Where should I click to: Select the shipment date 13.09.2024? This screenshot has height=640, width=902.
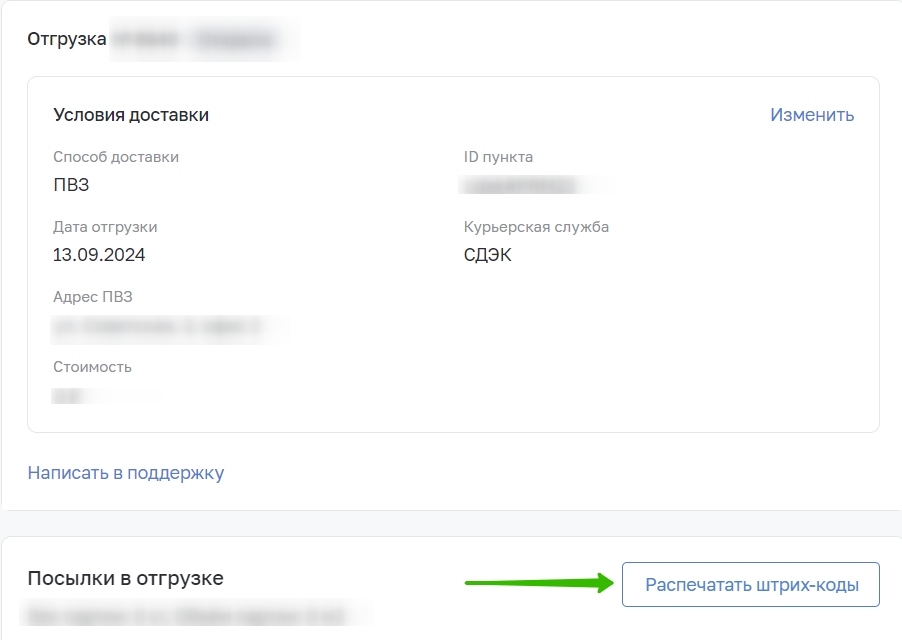click(99, 255)
